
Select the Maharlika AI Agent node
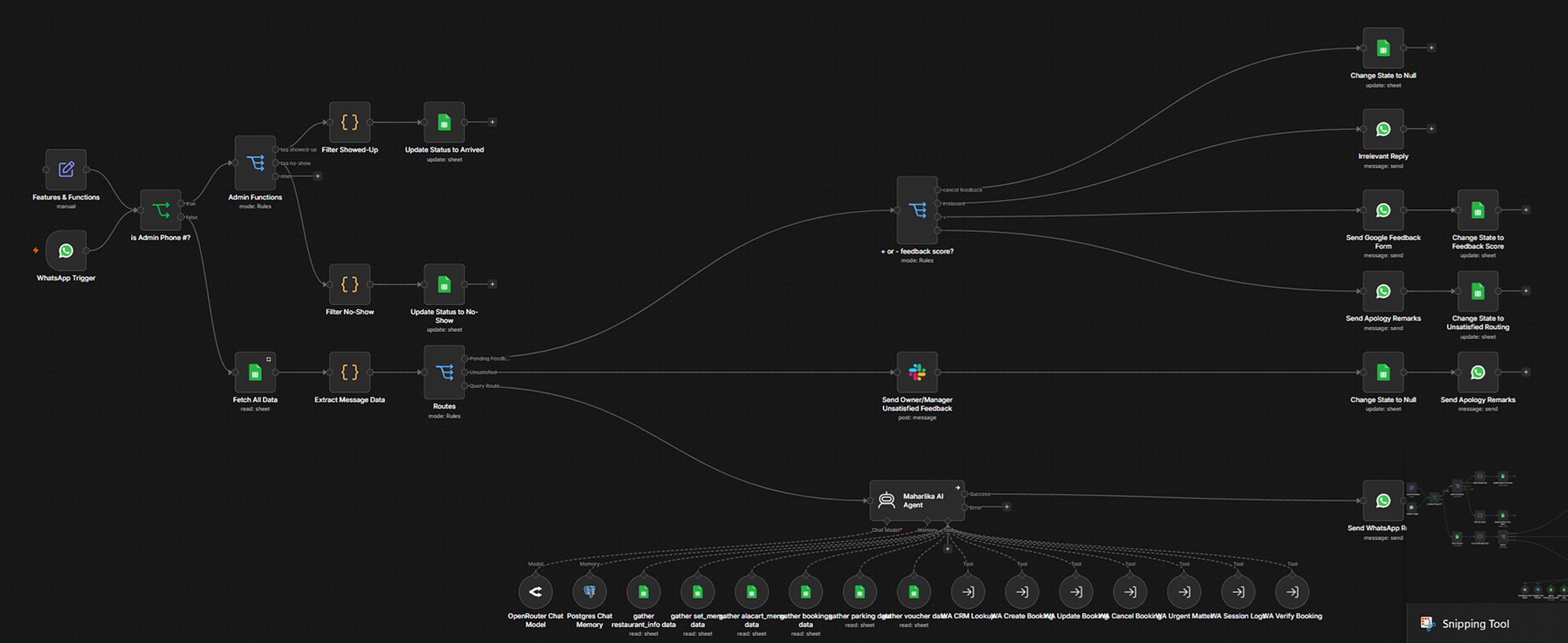917,501
